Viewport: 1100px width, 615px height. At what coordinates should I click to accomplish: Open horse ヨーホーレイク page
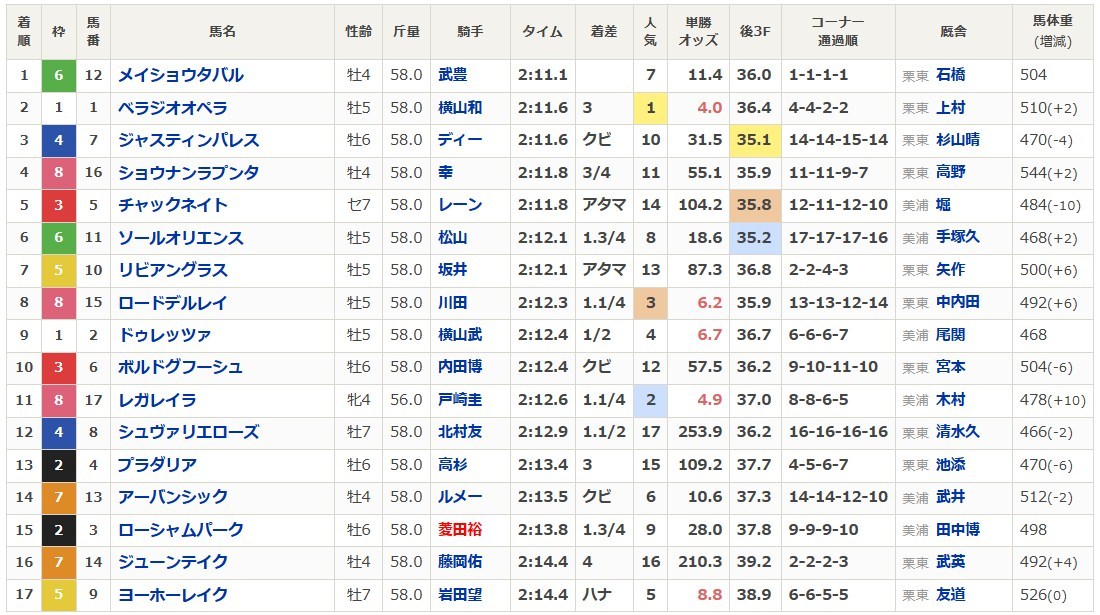tap(173, 595)
